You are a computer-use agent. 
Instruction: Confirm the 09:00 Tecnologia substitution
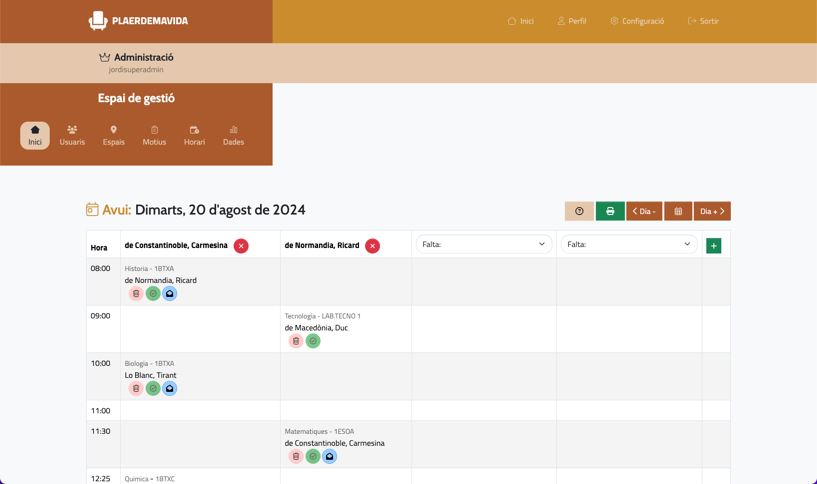tap(313, 341)
